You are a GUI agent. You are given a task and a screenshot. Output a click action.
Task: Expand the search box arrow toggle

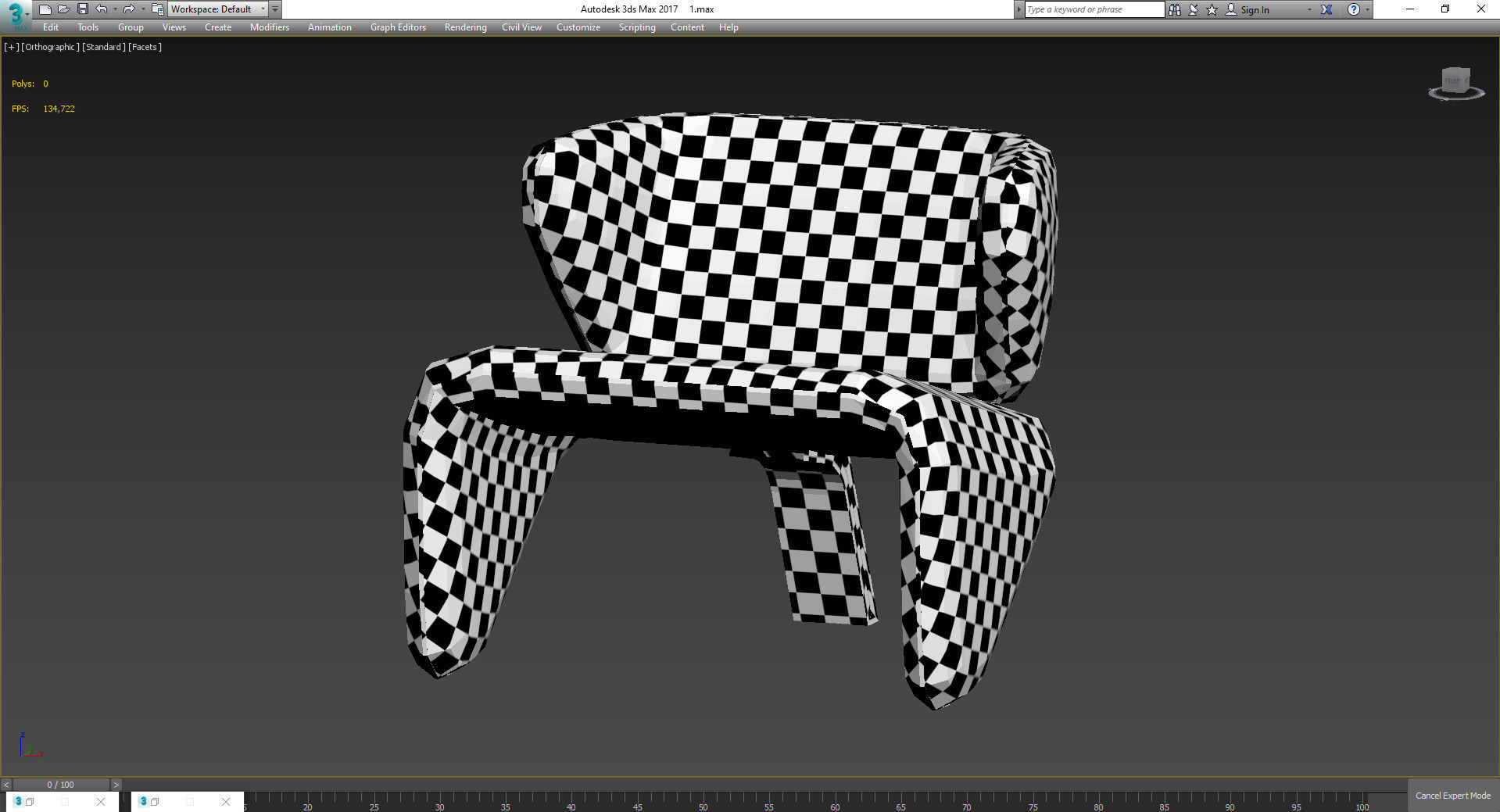[1018, 9]
